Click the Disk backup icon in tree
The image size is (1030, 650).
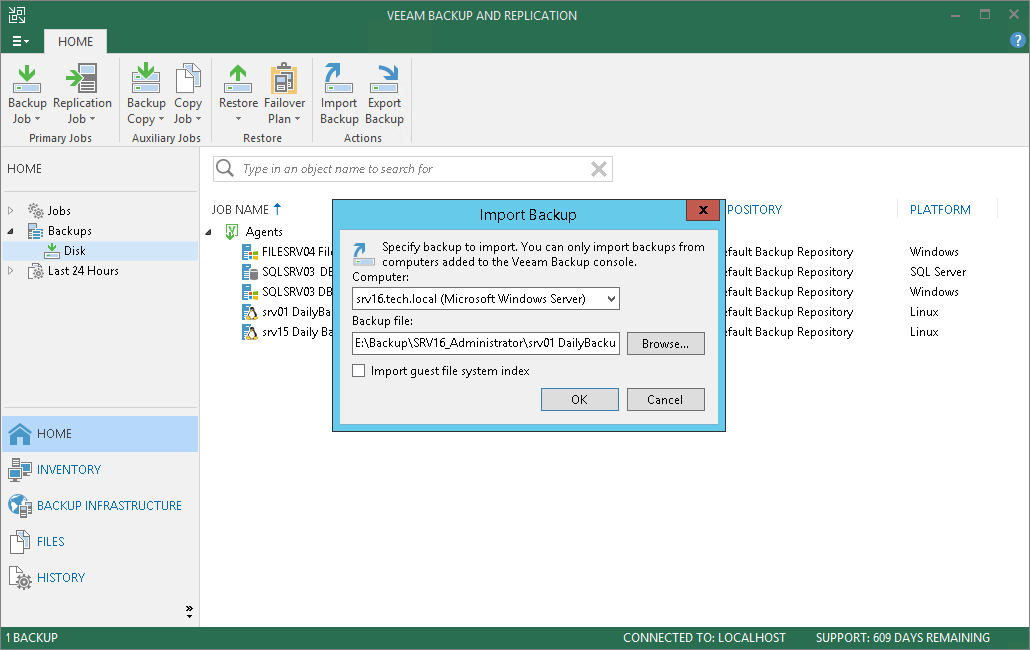click(52, 250)
